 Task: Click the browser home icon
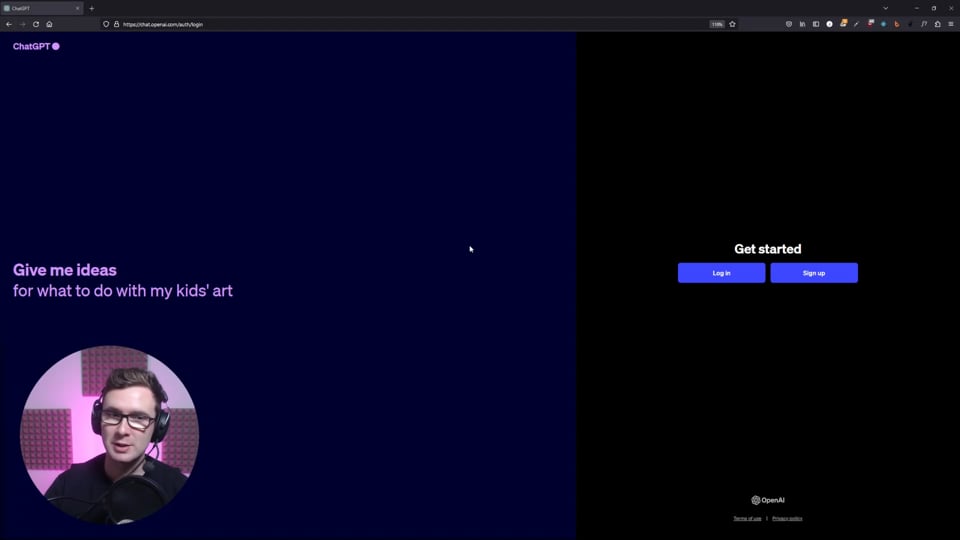point(49,24)
